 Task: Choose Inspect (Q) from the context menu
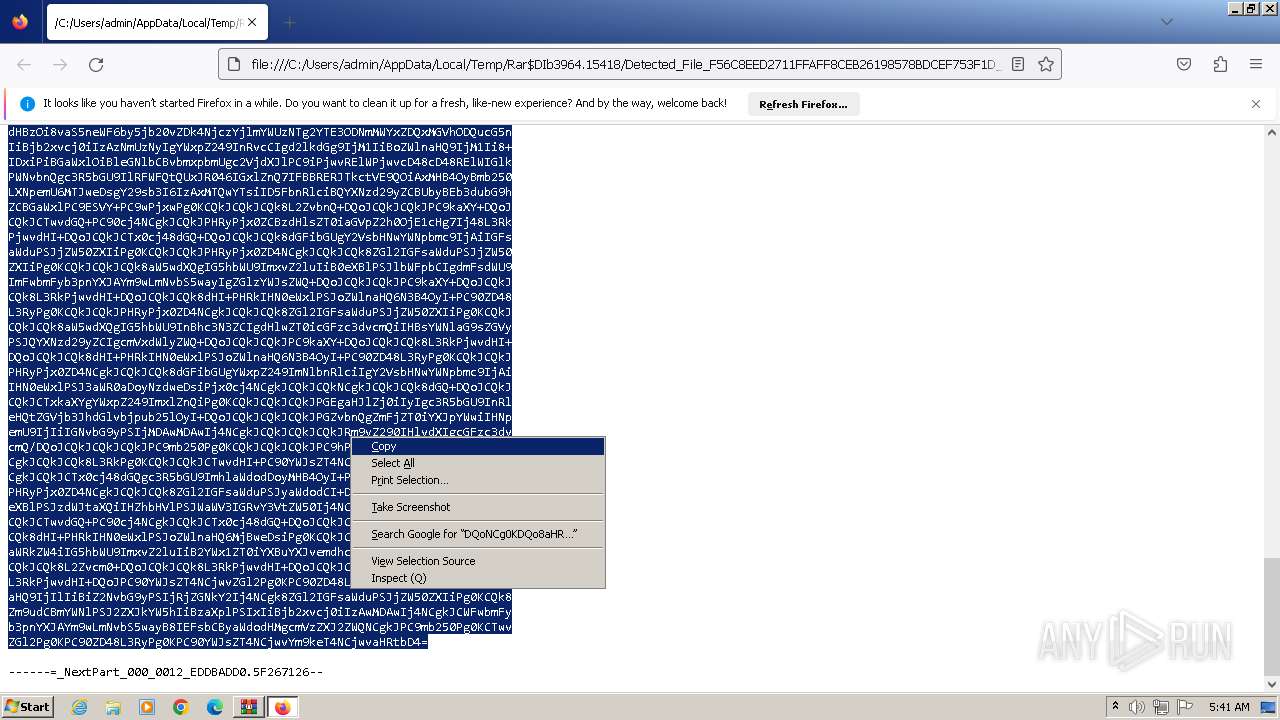pos(478,578)
